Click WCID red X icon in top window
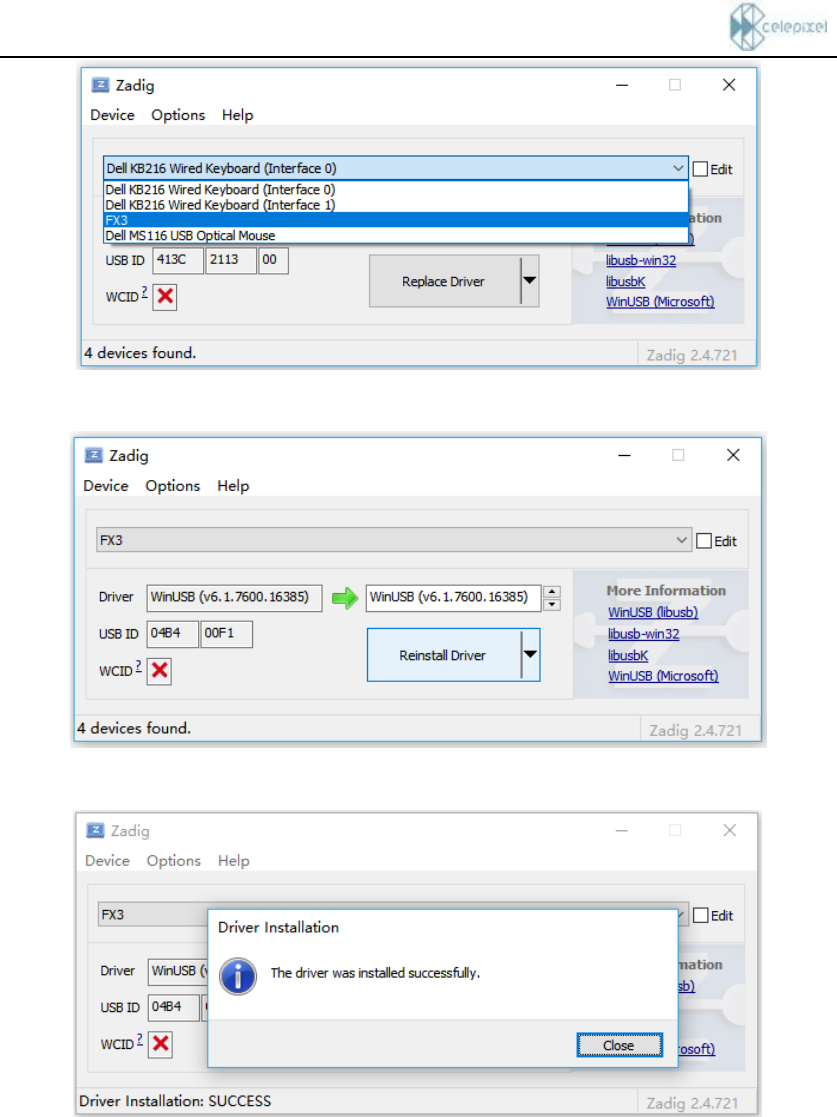This screenshot has height=1117, width=837. [x=165, y=296]
